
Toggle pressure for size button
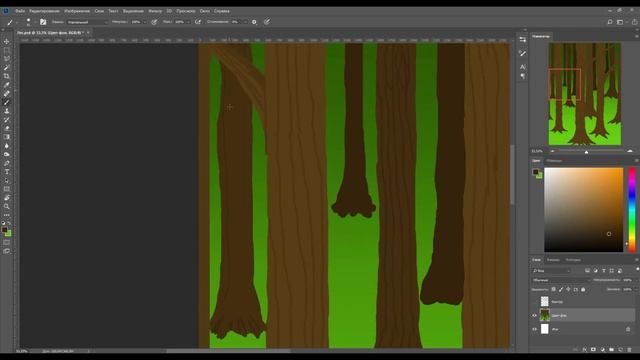(267, 22)
